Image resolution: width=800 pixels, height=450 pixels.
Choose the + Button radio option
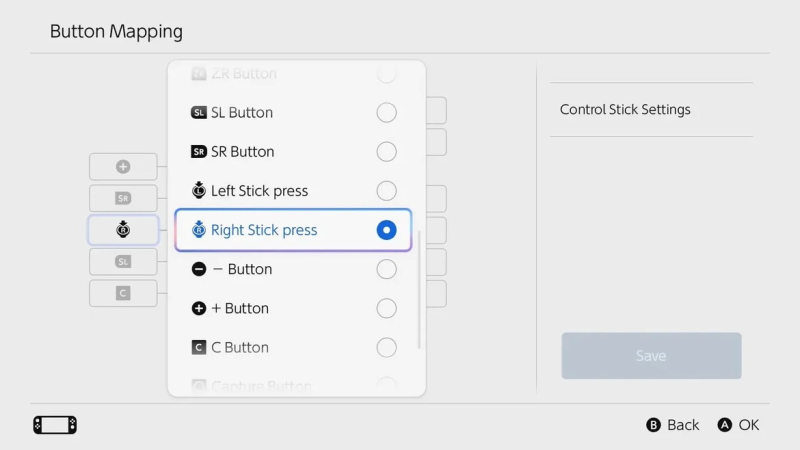pyautogui.click(x=386, y=308)
